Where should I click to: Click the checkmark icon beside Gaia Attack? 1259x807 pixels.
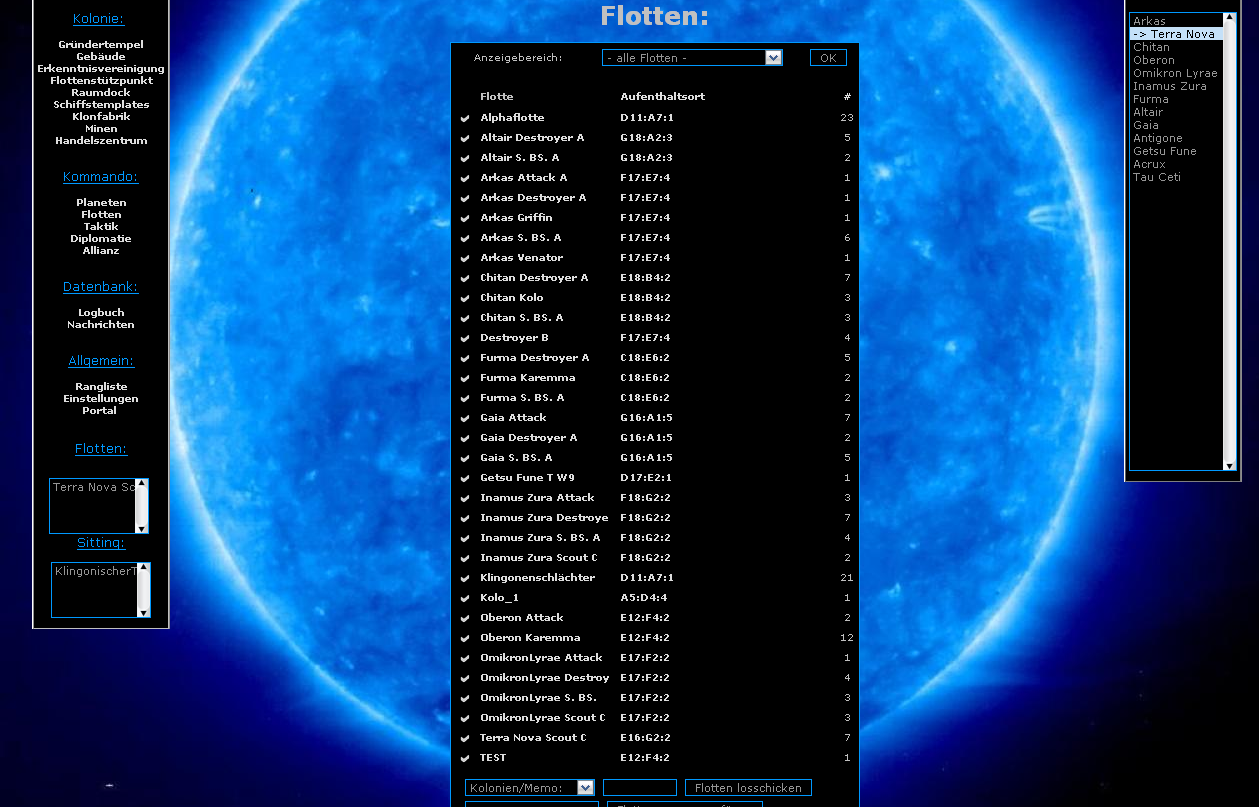465,419
